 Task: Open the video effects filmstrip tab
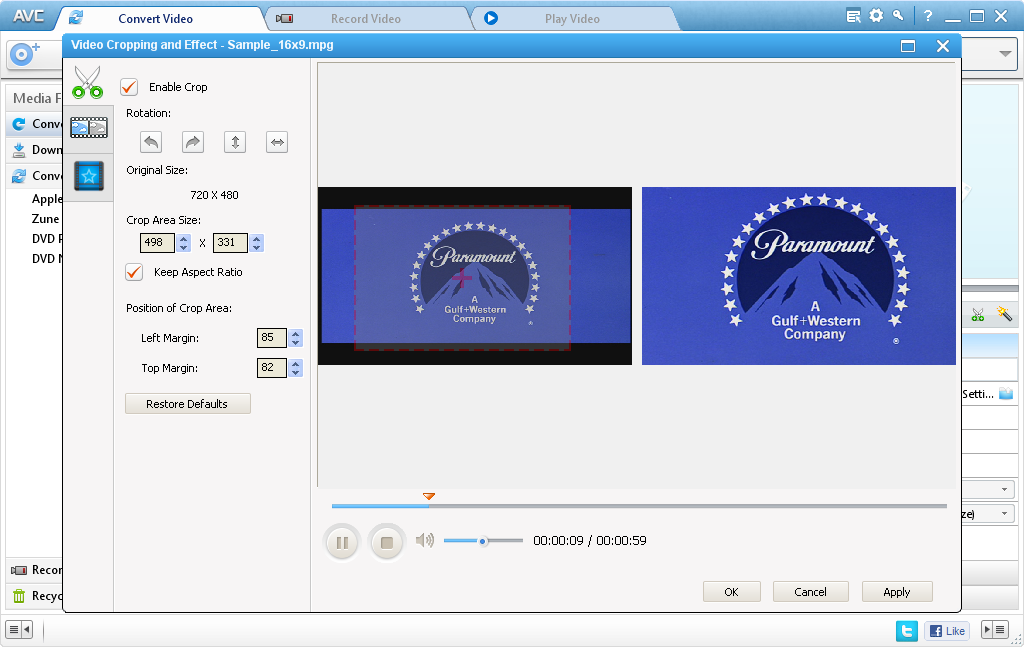pyautogui.click(x=89, y=127)
